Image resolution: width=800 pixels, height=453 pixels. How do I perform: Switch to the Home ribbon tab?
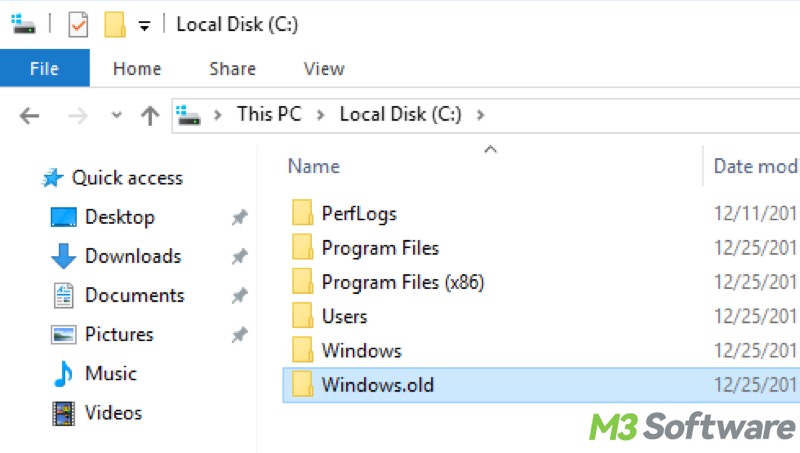point(137,69)
